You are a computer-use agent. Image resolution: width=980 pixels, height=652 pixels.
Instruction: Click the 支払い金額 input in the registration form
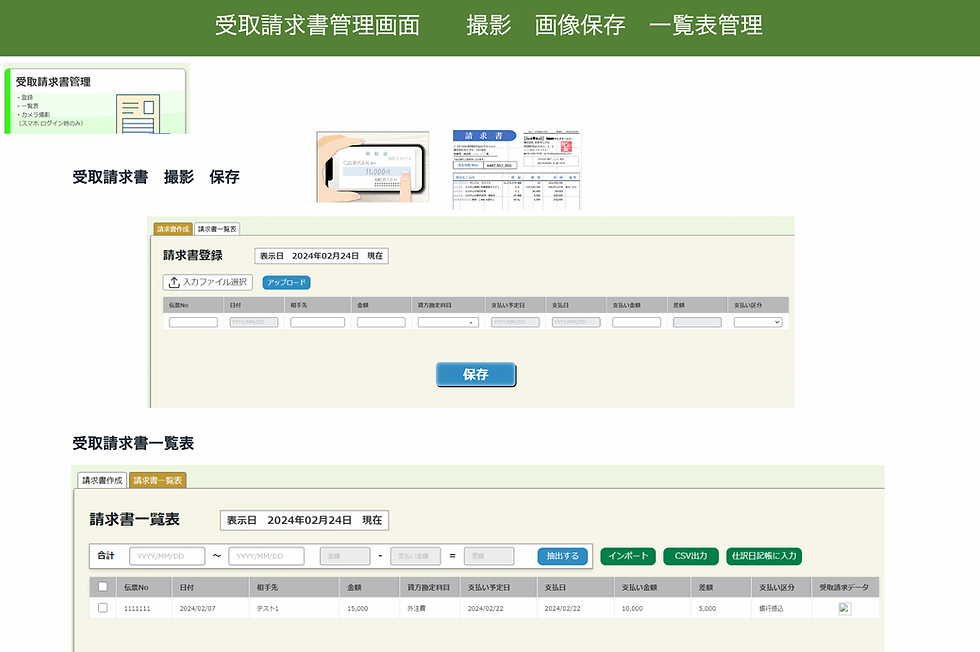pos(636,323)
